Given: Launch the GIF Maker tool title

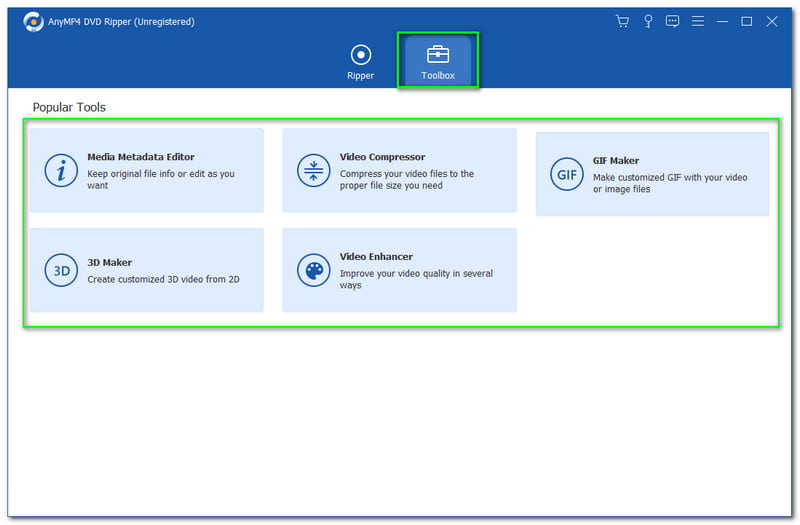Looking at the screenshot, I should point(615,161).
